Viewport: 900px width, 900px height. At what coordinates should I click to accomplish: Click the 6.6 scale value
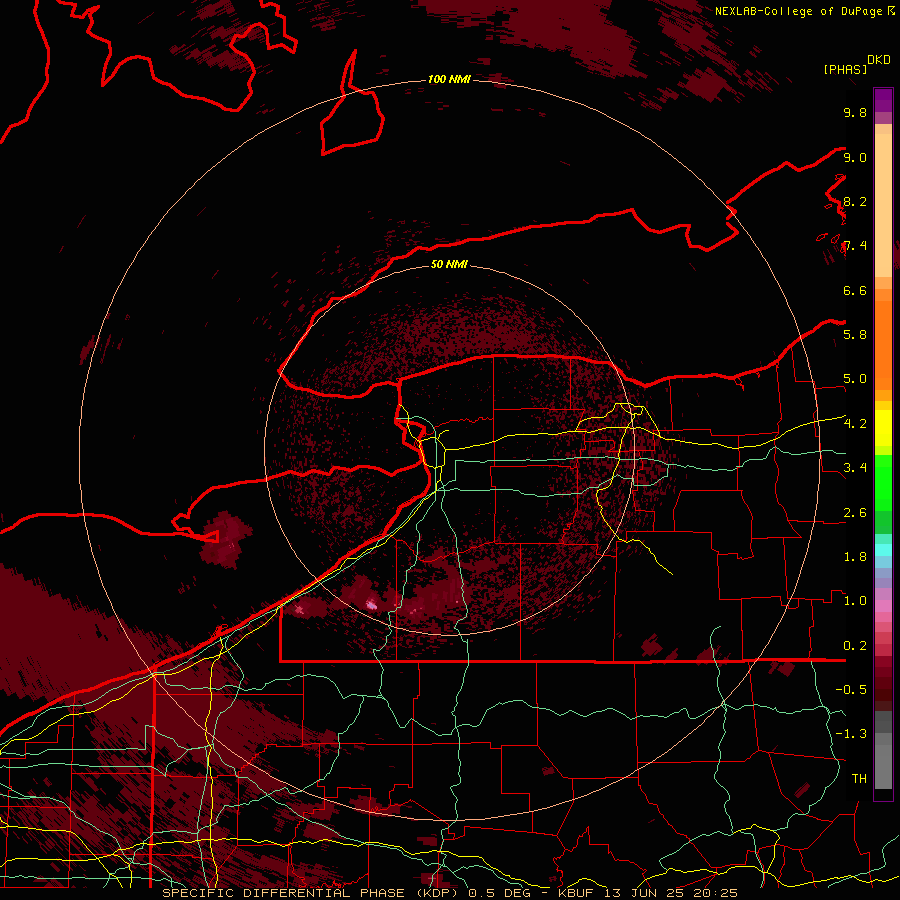click(855, 291)
